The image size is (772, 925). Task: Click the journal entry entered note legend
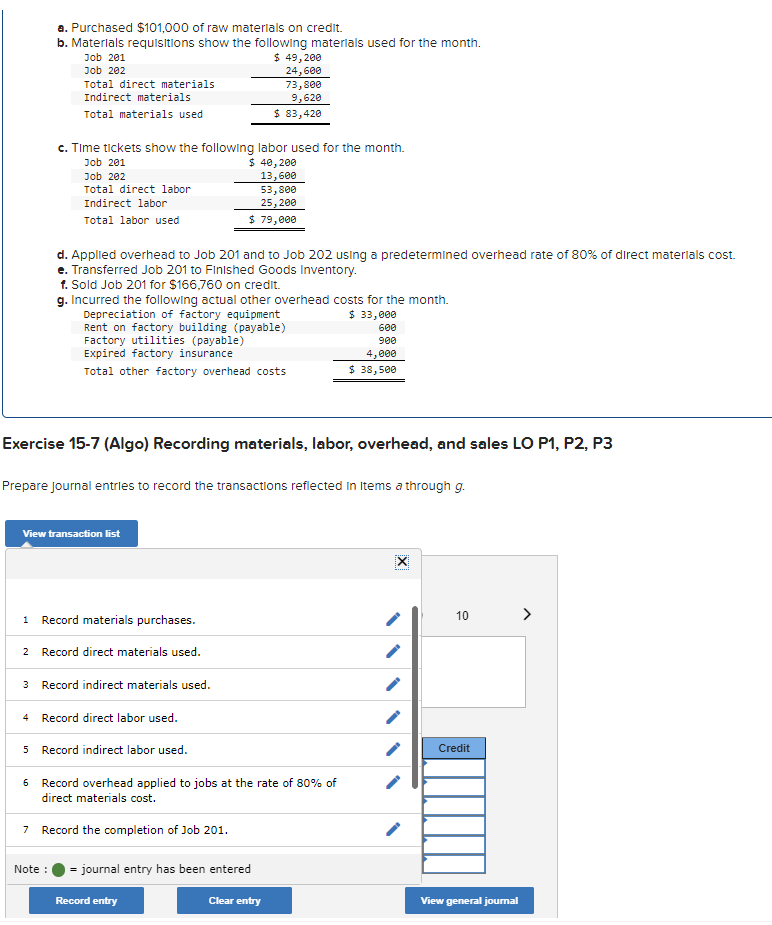pos(133,869)
